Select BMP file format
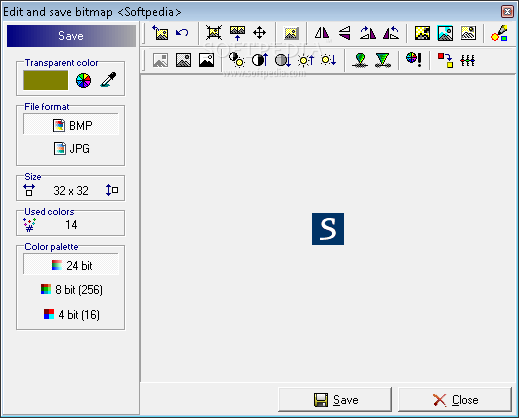519x418 pixels. point(71,125)
